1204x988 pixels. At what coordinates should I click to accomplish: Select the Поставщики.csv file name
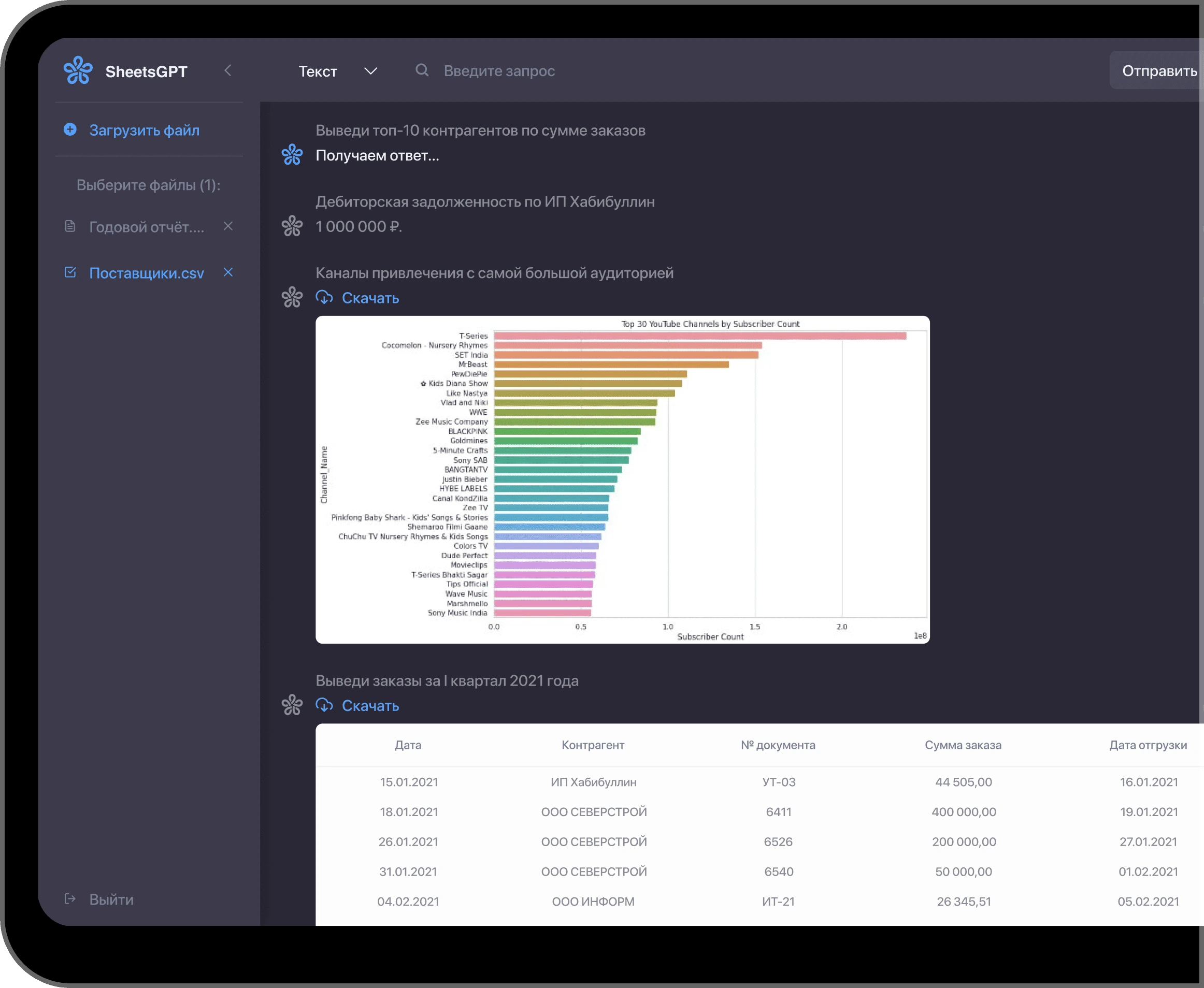(147, 273)
